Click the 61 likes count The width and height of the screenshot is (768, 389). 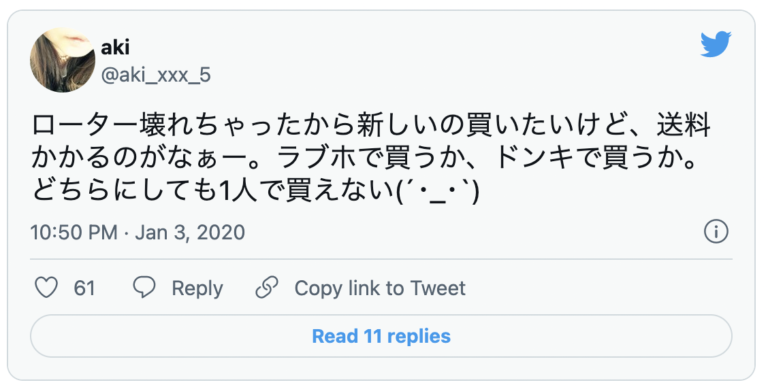84,288
